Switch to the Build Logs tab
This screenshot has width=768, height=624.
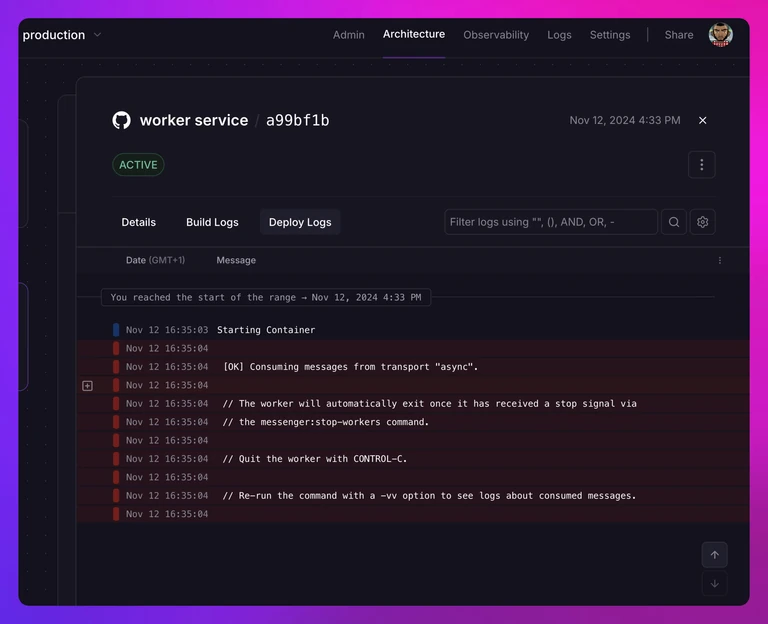click(212, 222)
